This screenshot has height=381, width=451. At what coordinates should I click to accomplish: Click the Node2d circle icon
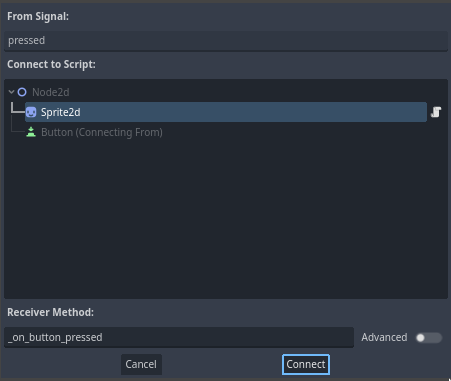pos(22,92)
